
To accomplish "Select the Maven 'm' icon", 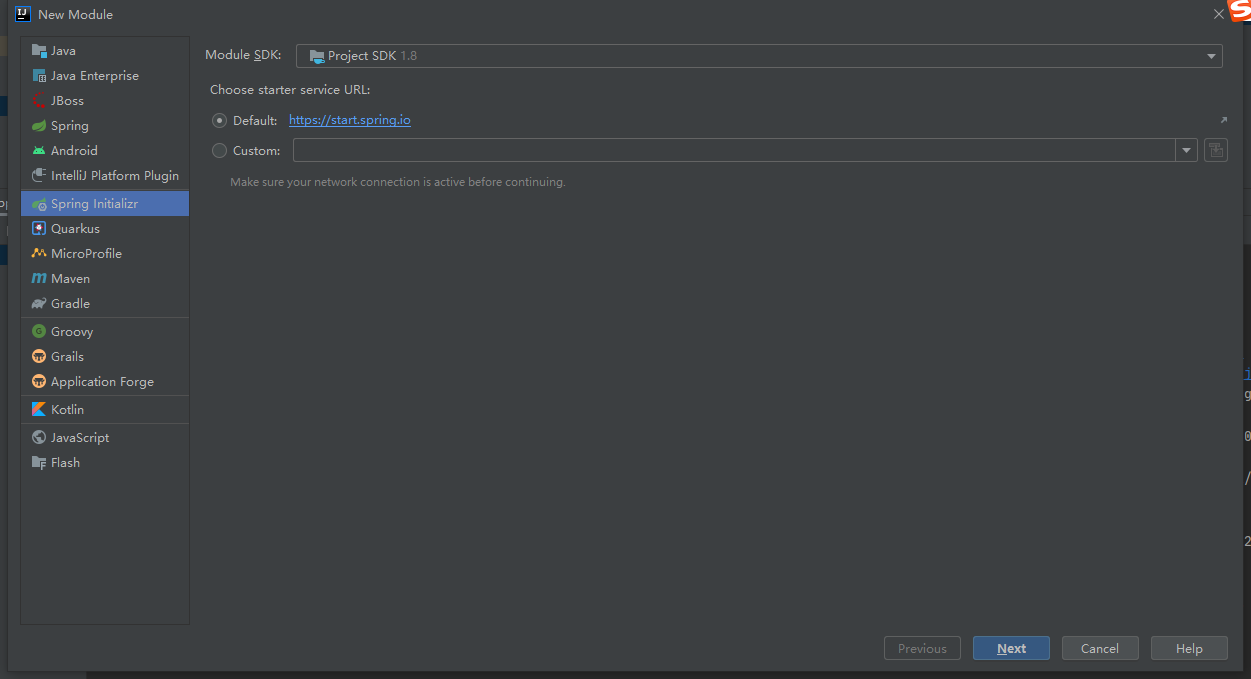I will 39,279.
